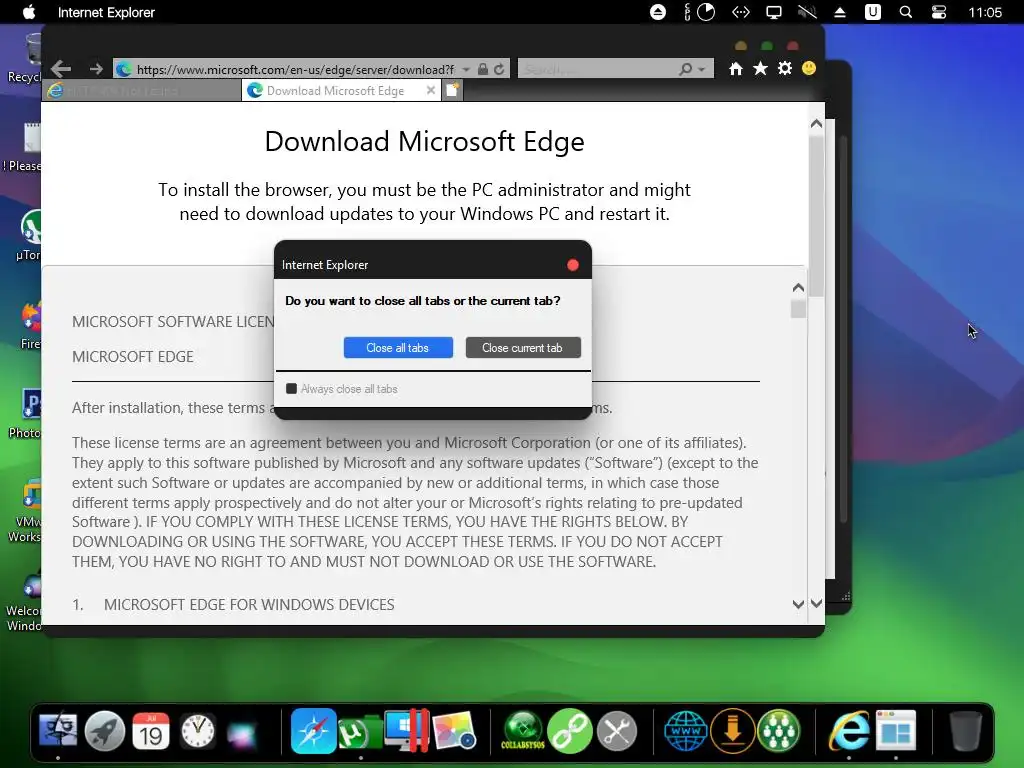Viewport: 1024px width, 768px height.
Task: Open the green chain-link dock icon
Action: (570, 730)
